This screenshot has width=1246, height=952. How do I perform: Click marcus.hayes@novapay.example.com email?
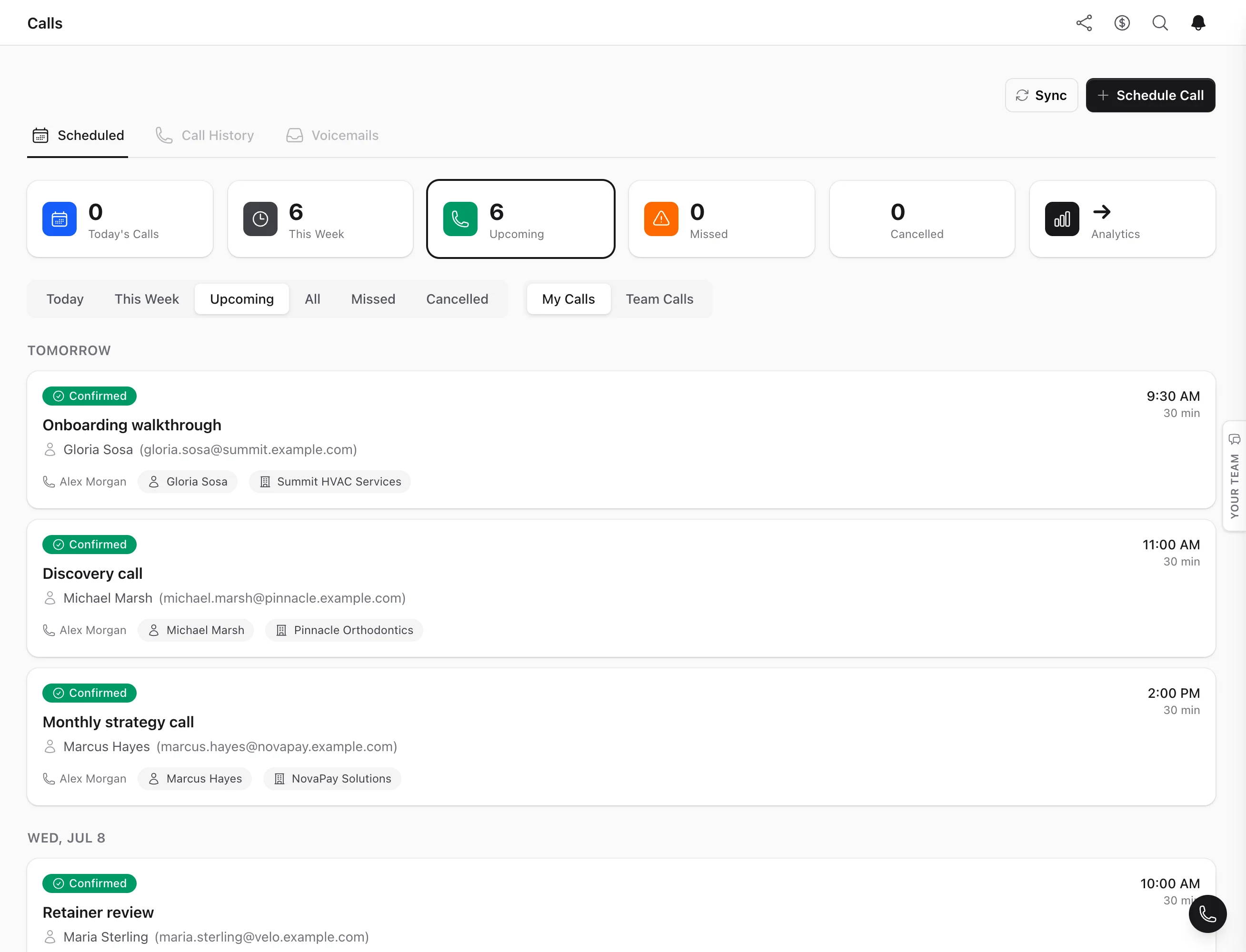(x=277, y=747)
